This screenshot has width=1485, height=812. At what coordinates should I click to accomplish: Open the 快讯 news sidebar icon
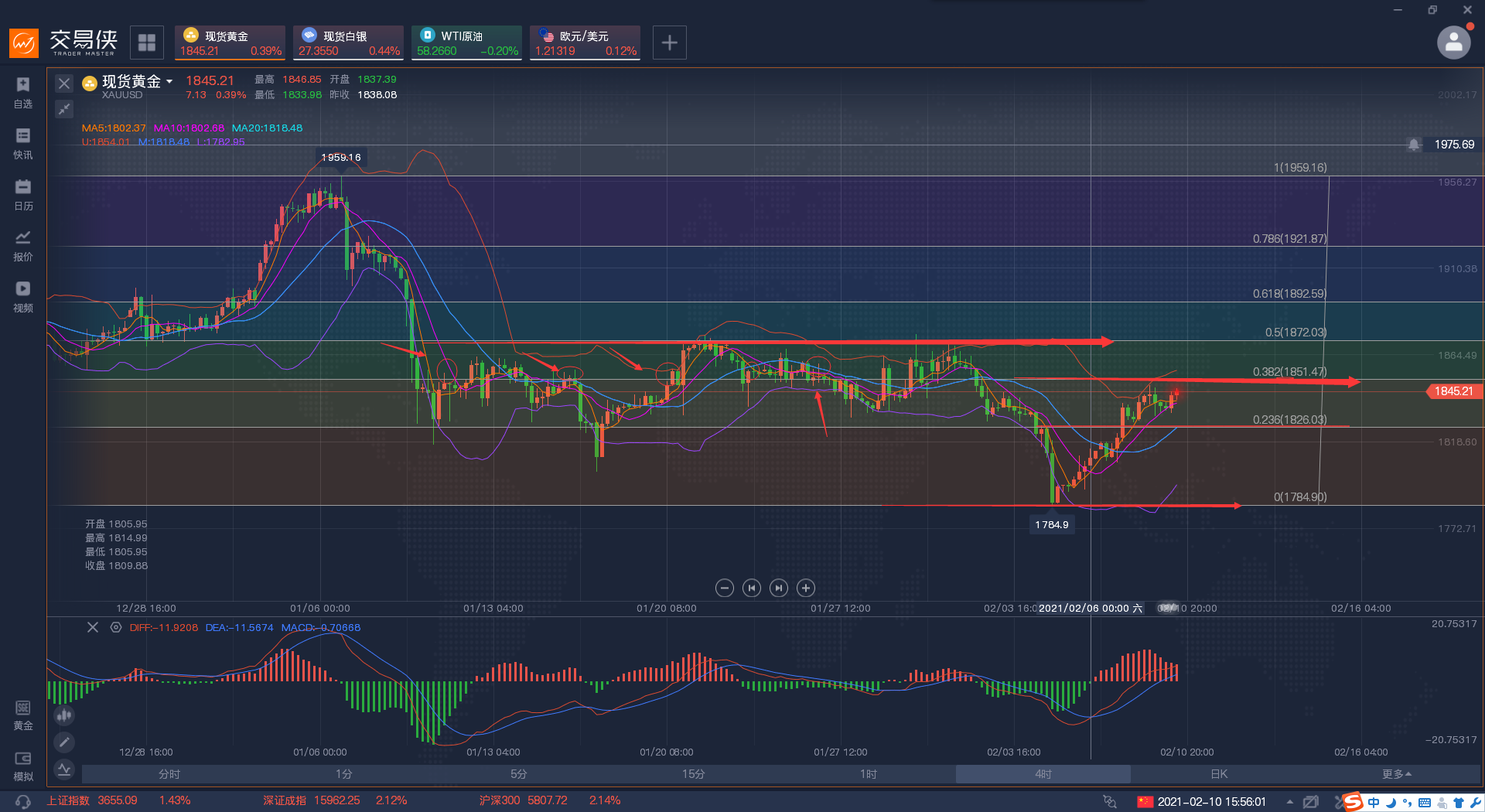[x=23, y=143]
